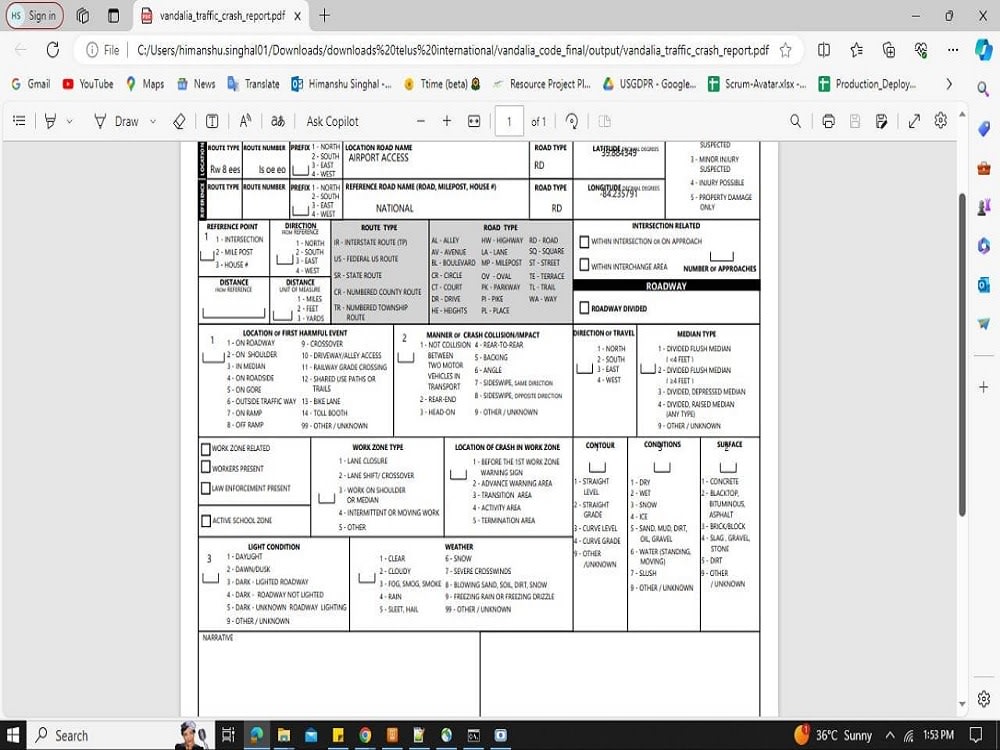
Task: Click the Save as icon
Action: tap(881, 121)
